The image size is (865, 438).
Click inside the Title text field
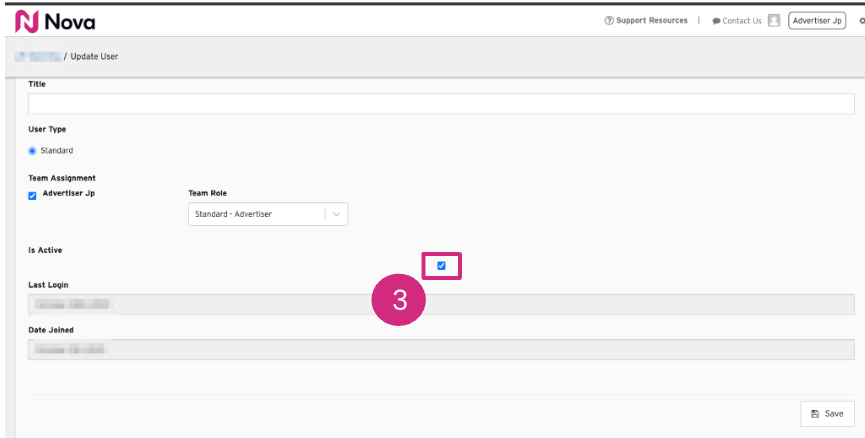441,104
